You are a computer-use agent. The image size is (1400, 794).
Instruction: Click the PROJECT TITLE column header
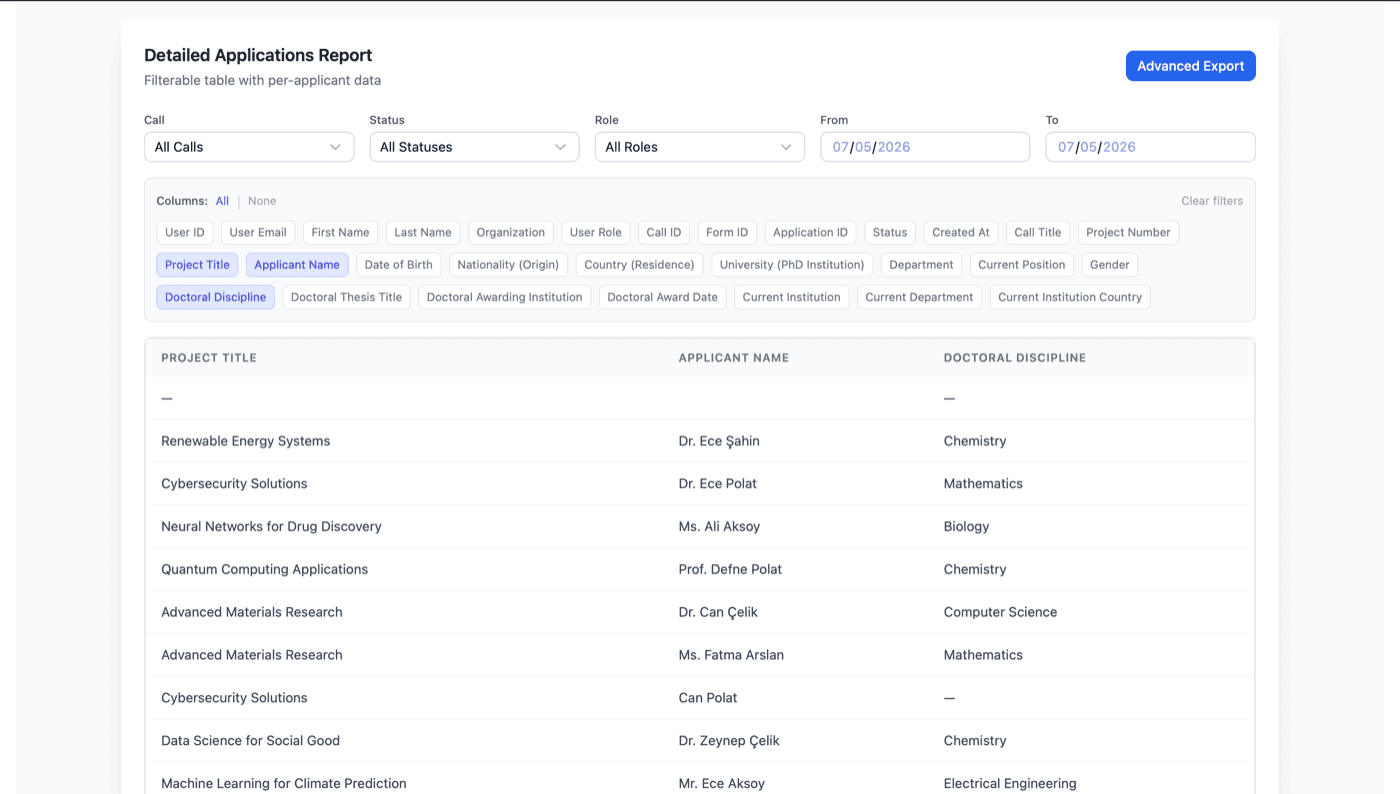coord(209,358)
